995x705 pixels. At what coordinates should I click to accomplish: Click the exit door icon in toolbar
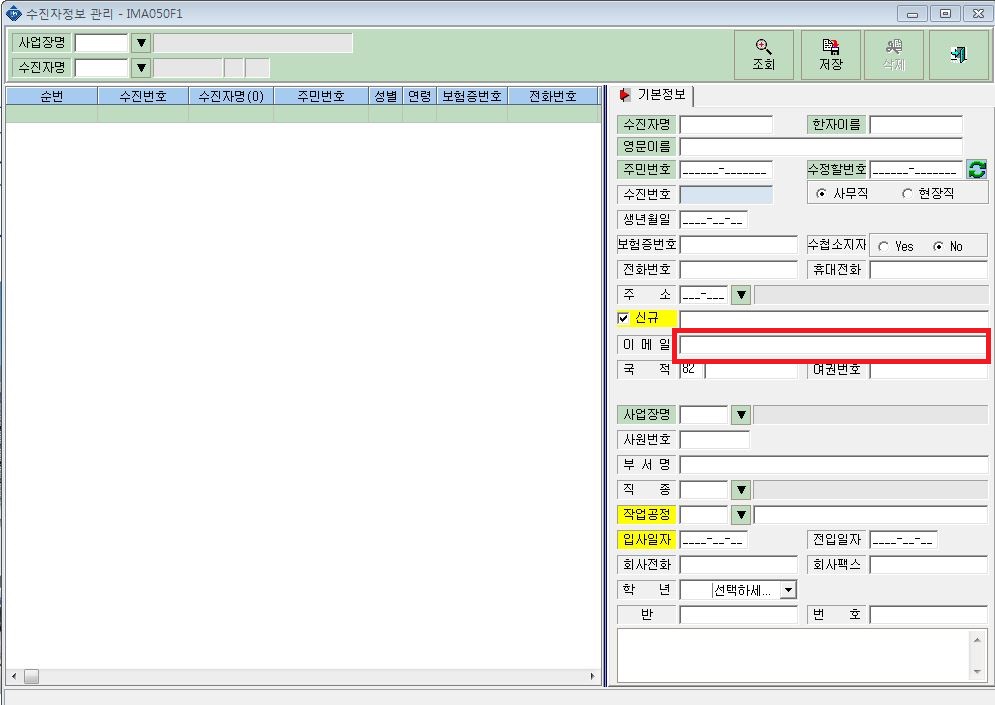click(x=959, y=55)
